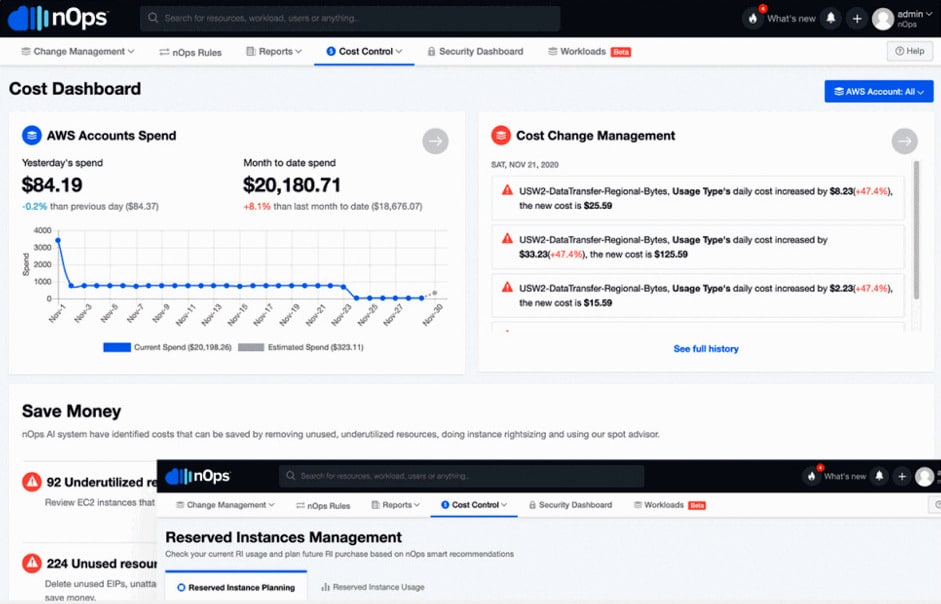The height and width of the screenshot is (604, 941).
Task: Click Reserved Instances Management heading
Action: (x=283, y=537)
